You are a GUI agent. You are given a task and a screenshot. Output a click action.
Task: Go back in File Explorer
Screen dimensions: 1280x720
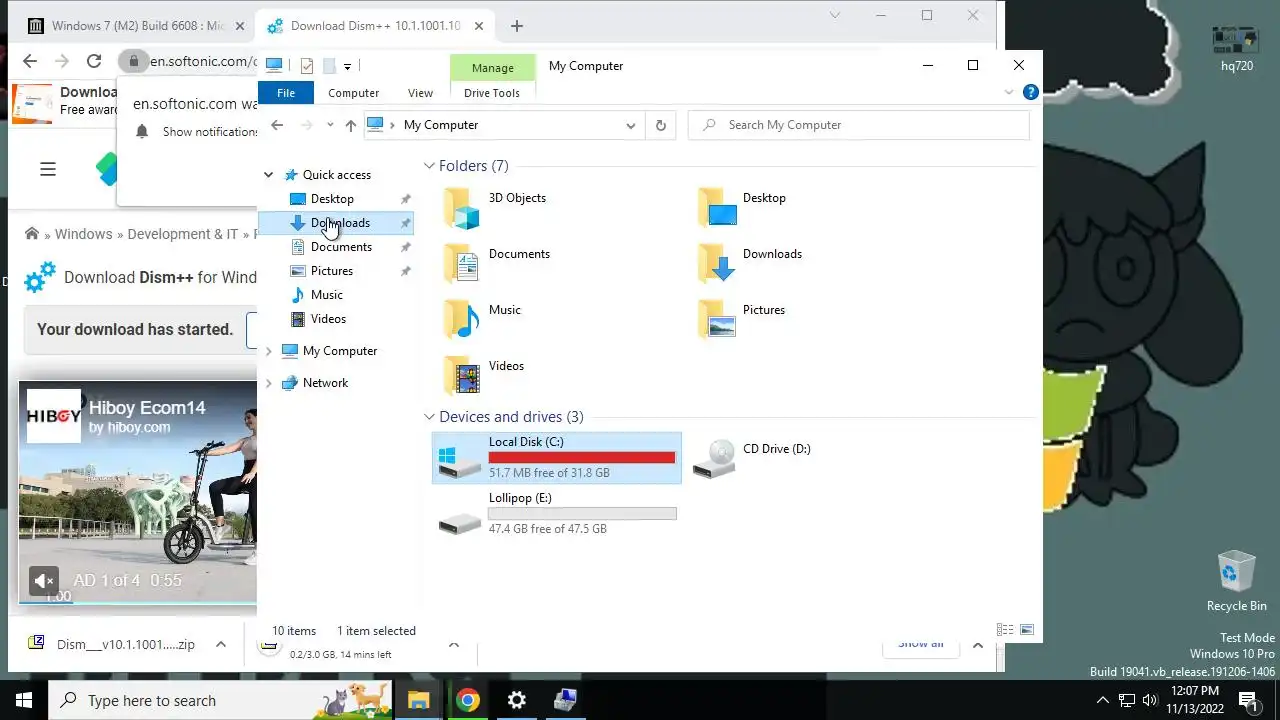[277, 125]
